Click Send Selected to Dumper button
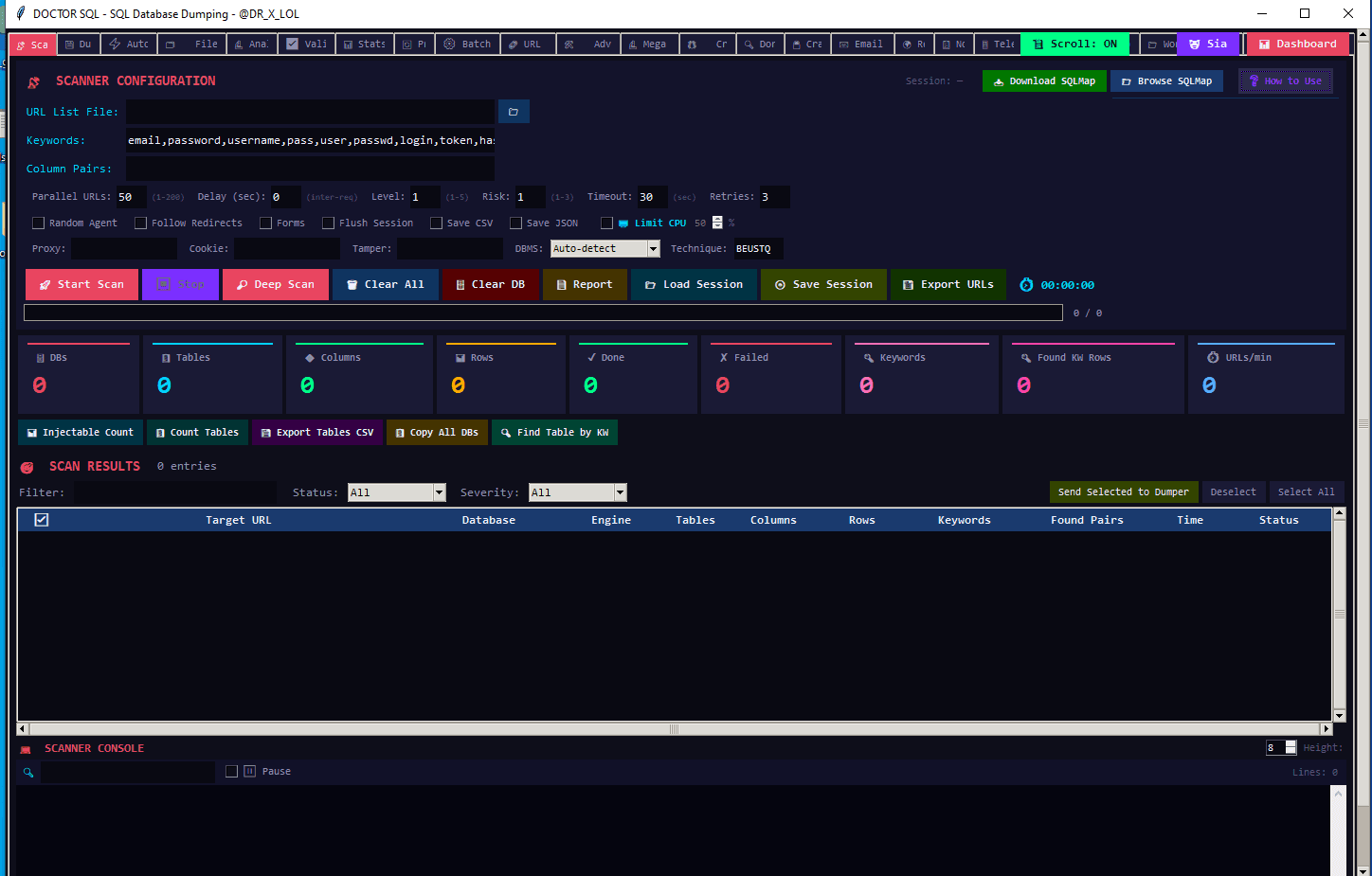 (x=1124, y=492)
